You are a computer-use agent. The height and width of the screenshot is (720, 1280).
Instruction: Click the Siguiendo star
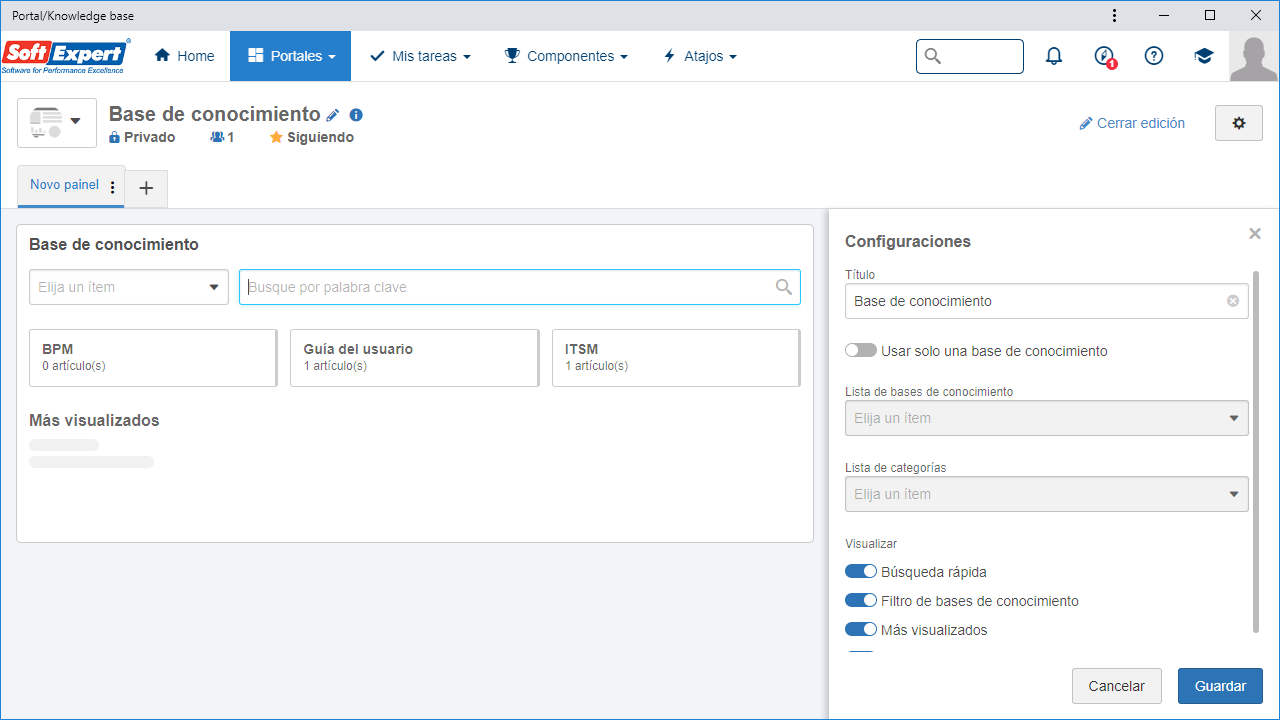coord(276,137)
